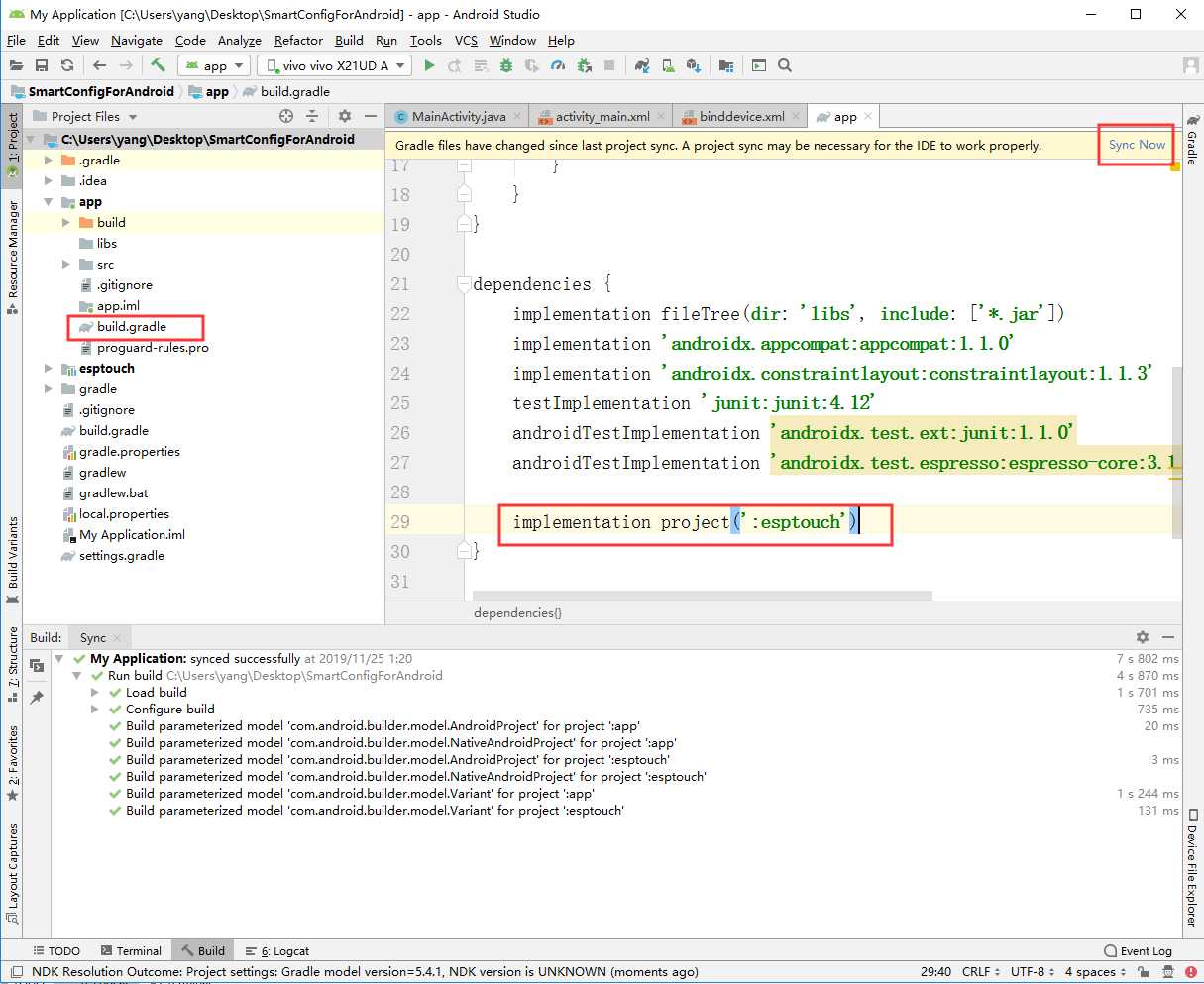Click Sync Project with Gradle Files icon
Screen dimensions: 1204x984
tap(642, 65)
